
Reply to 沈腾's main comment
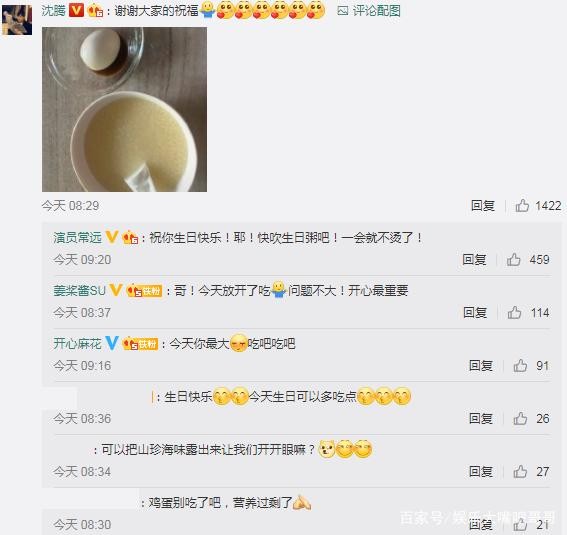(483, 205)
